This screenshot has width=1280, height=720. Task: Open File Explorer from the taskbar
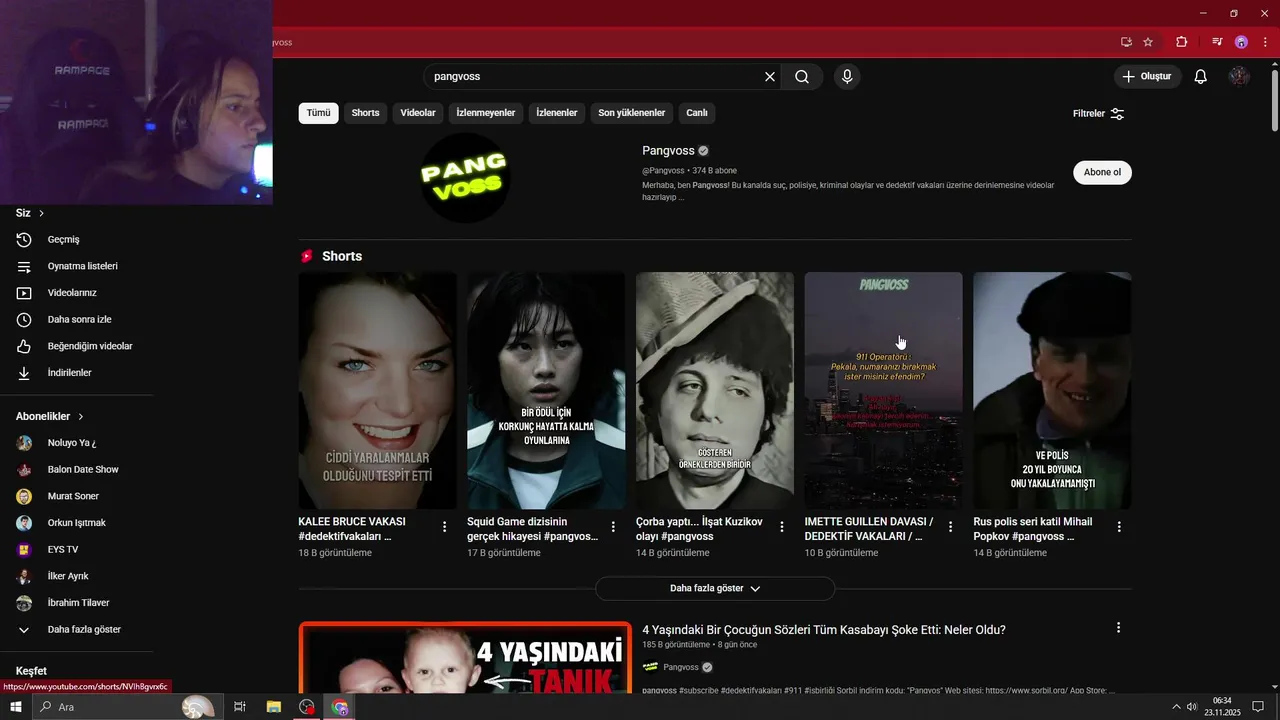tap(273, 707)
